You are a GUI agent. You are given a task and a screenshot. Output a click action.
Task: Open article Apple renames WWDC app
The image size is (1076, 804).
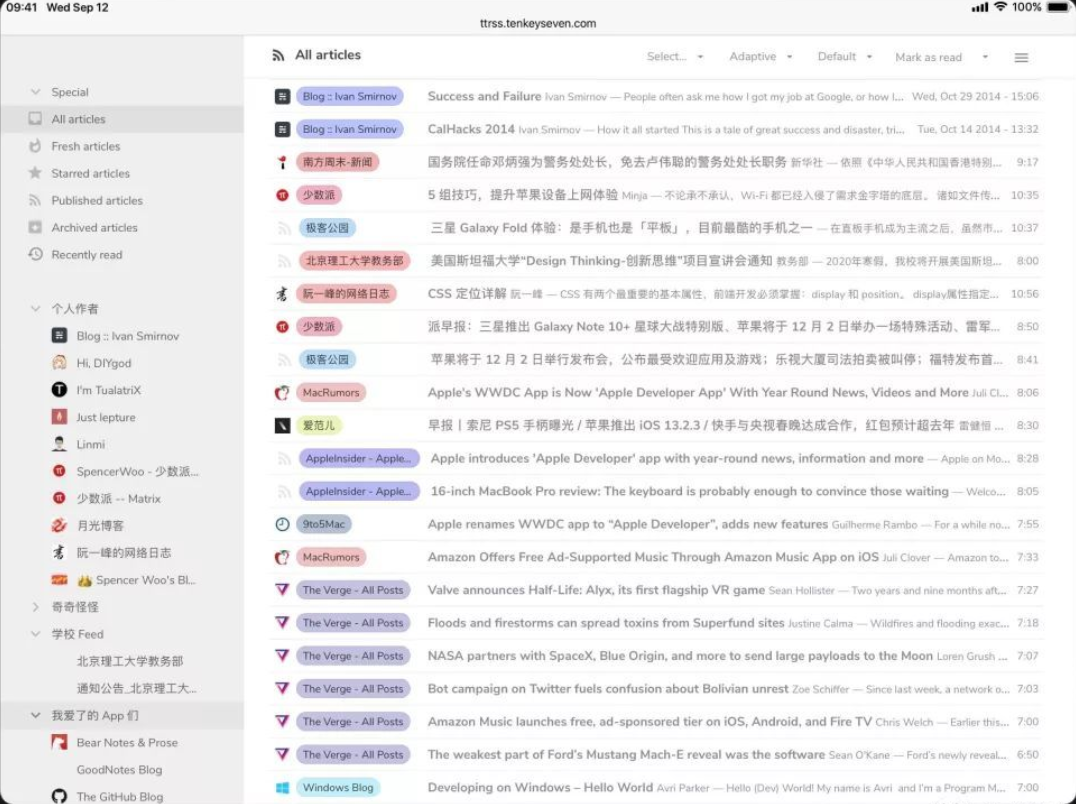click(x=627, y=524)
